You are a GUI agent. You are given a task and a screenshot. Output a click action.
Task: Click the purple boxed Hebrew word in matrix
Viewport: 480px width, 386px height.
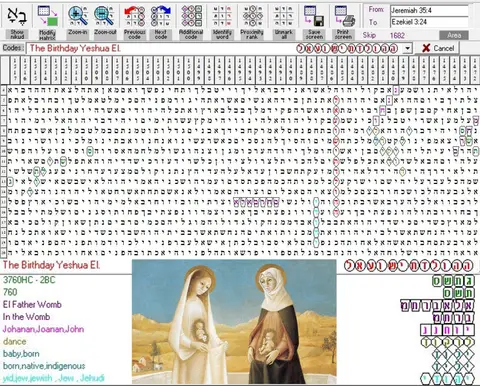256,202
